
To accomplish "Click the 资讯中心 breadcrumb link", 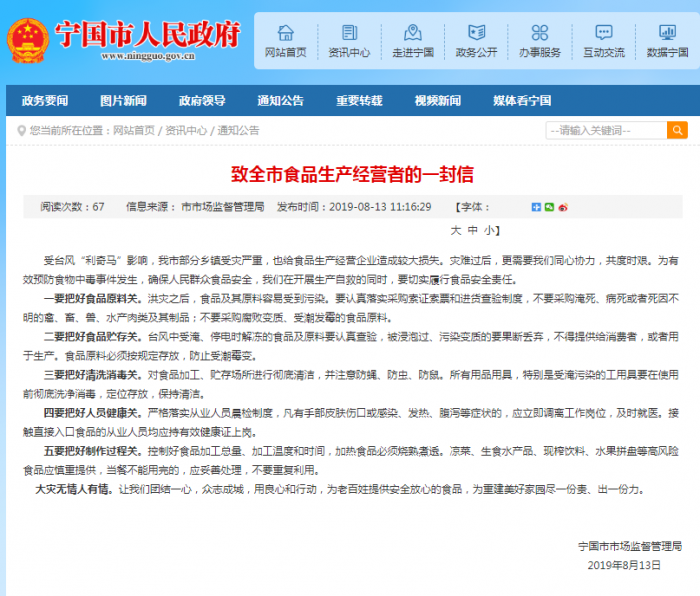I will 186,130.
